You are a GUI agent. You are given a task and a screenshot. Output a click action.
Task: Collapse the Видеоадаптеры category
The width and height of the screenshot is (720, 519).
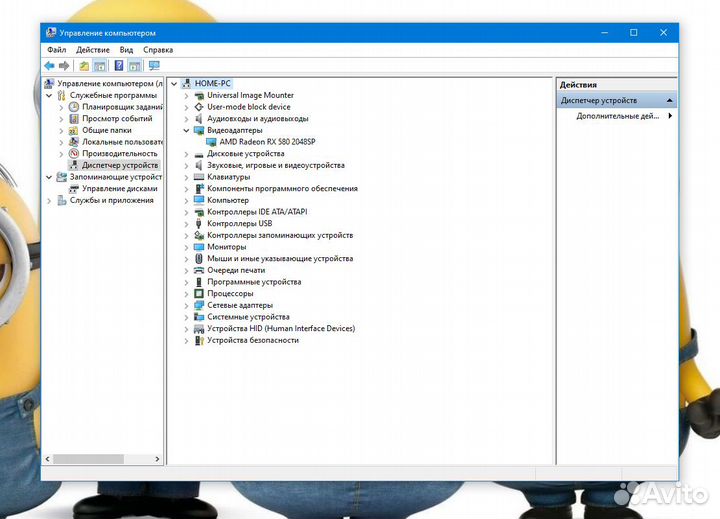point(187,130)
